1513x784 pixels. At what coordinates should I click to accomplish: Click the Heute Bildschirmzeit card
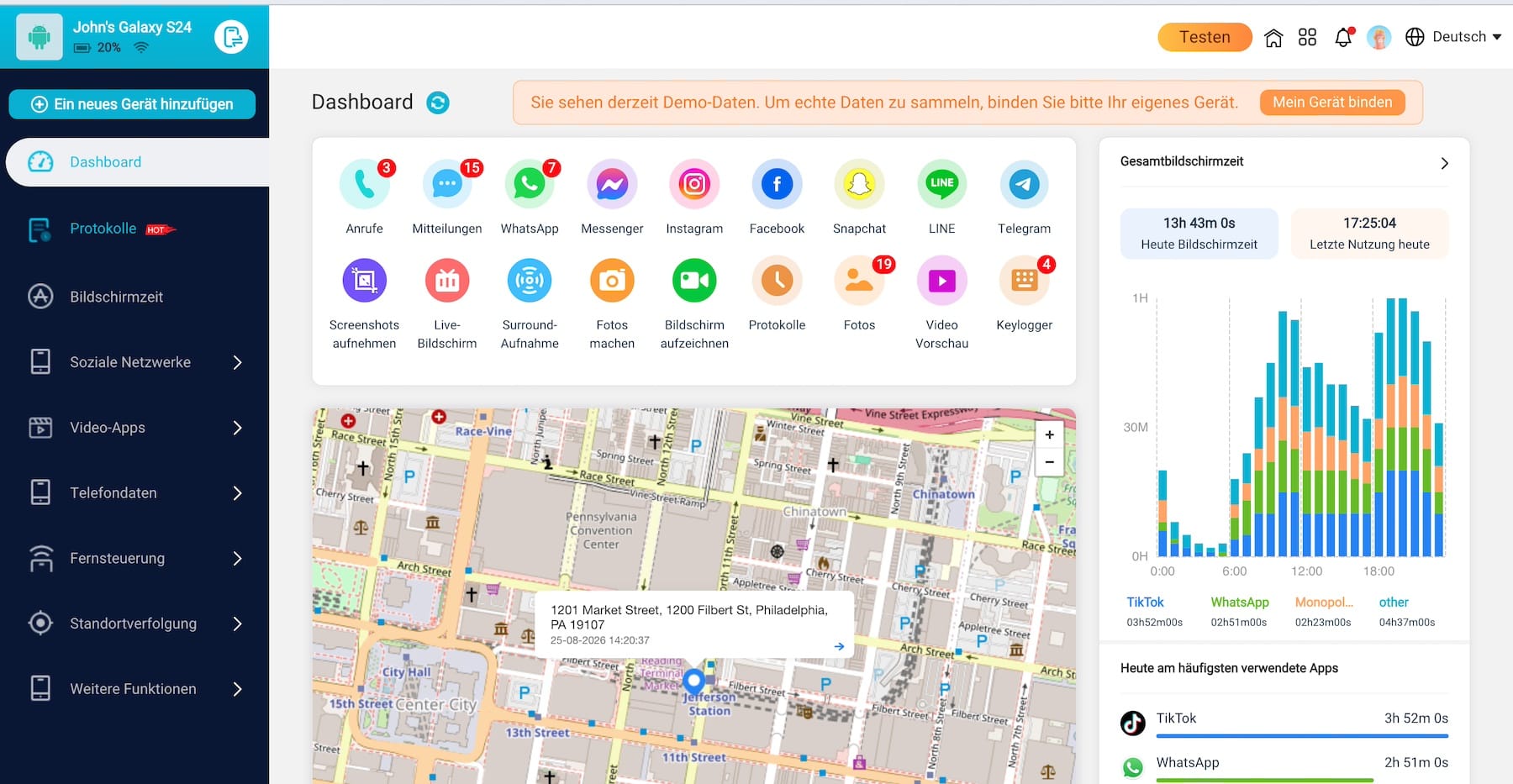pyautogui.click(x=1199, y=234)
